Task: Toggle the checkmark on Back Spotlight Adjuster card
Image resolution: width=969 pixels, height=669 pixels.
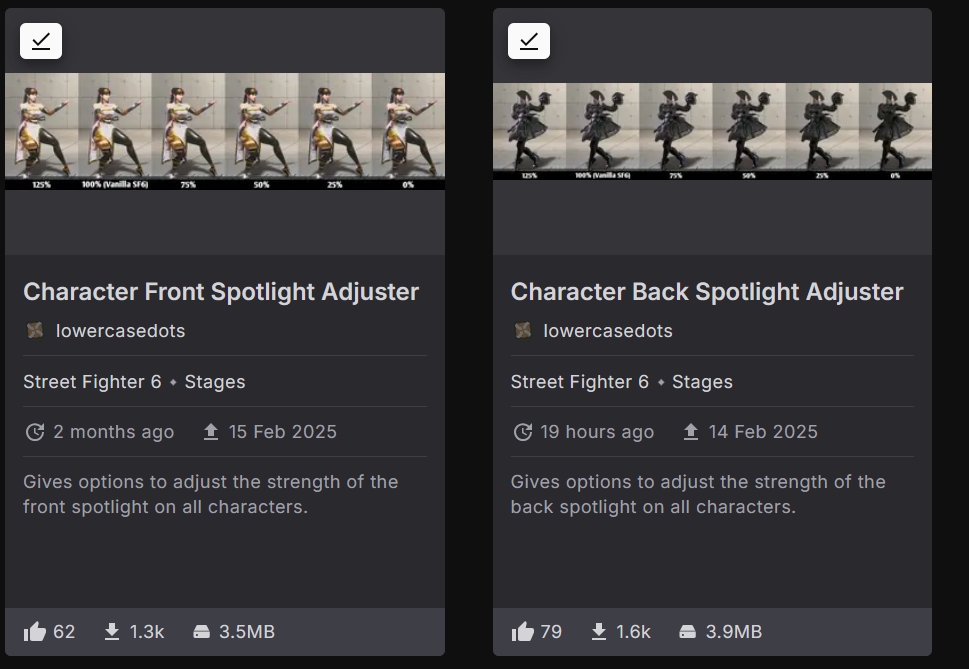Action: 528,41
